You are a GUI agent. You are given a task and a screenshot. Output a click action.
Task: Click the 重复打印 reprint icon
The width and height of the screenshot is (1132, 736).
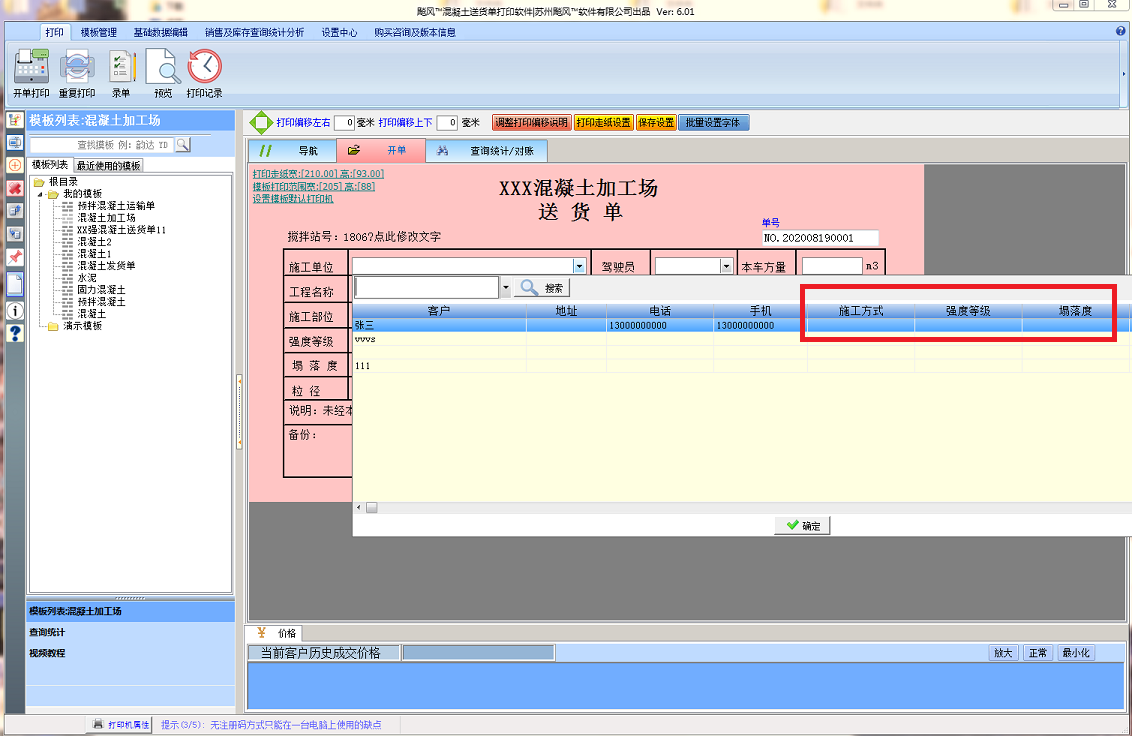pos(77,68)
